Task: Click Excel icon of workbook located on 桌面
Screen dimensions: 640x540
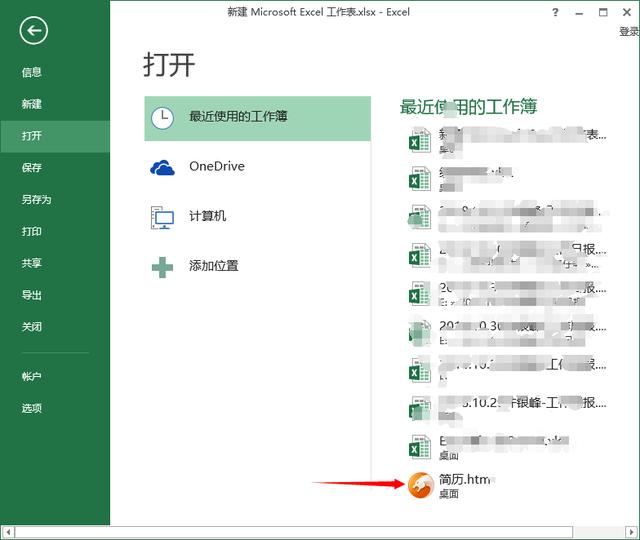Action: 420,447
